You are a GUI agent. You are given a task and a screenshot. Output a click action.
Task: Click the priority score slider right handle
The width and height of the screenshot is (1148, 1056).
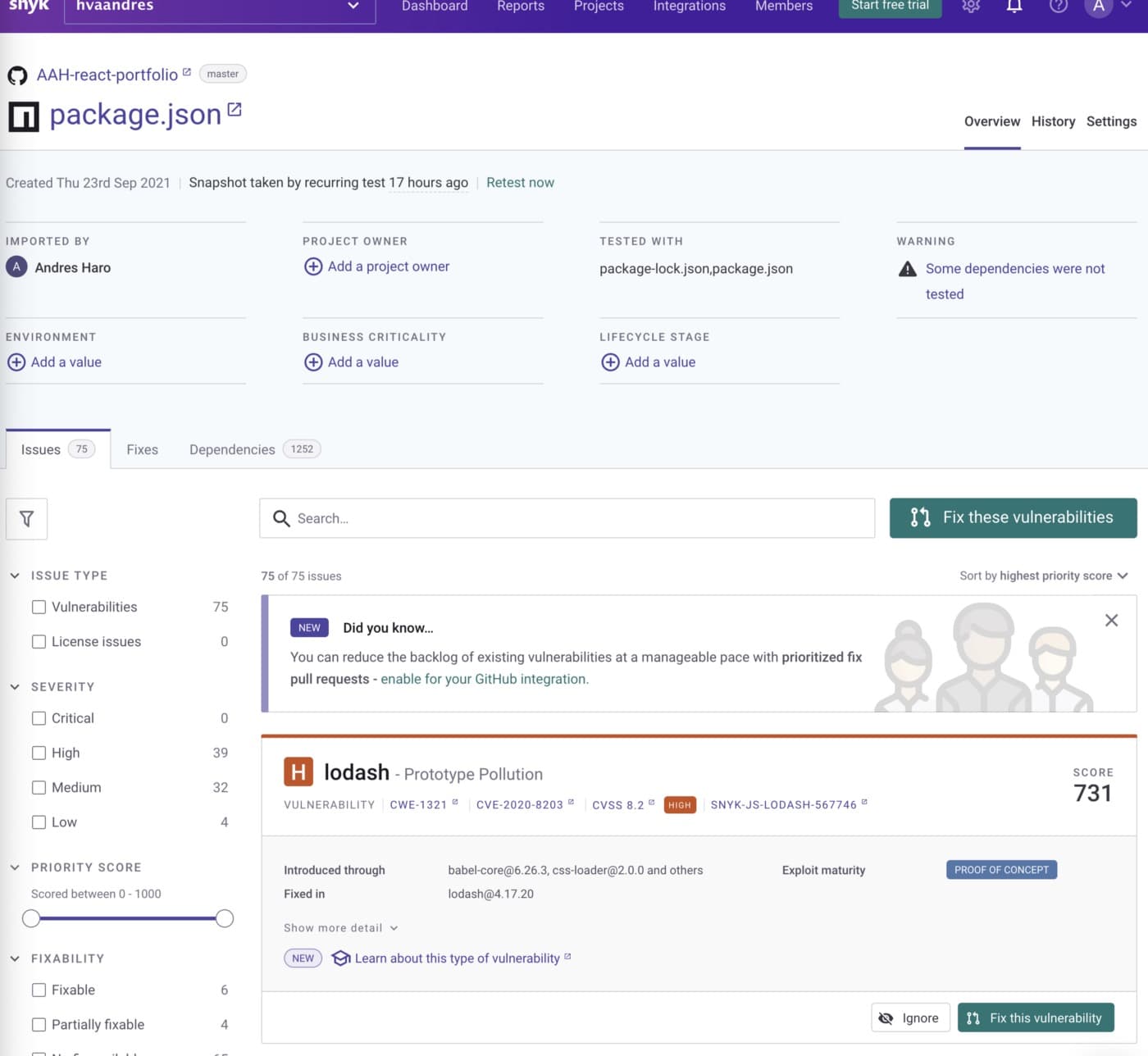click(x=225, y=918)
